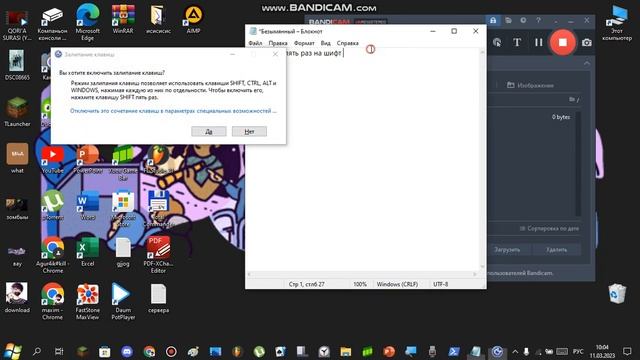Click the UTF-8 encoding in Notepad status bar

coord(440,284)
